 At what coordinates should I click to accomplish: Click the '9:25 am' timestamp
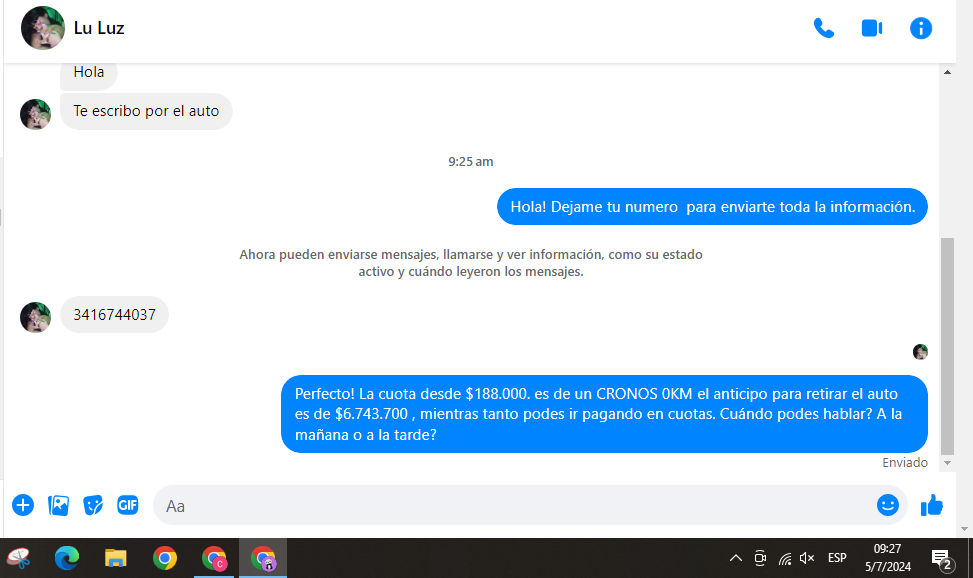[471, 161]
